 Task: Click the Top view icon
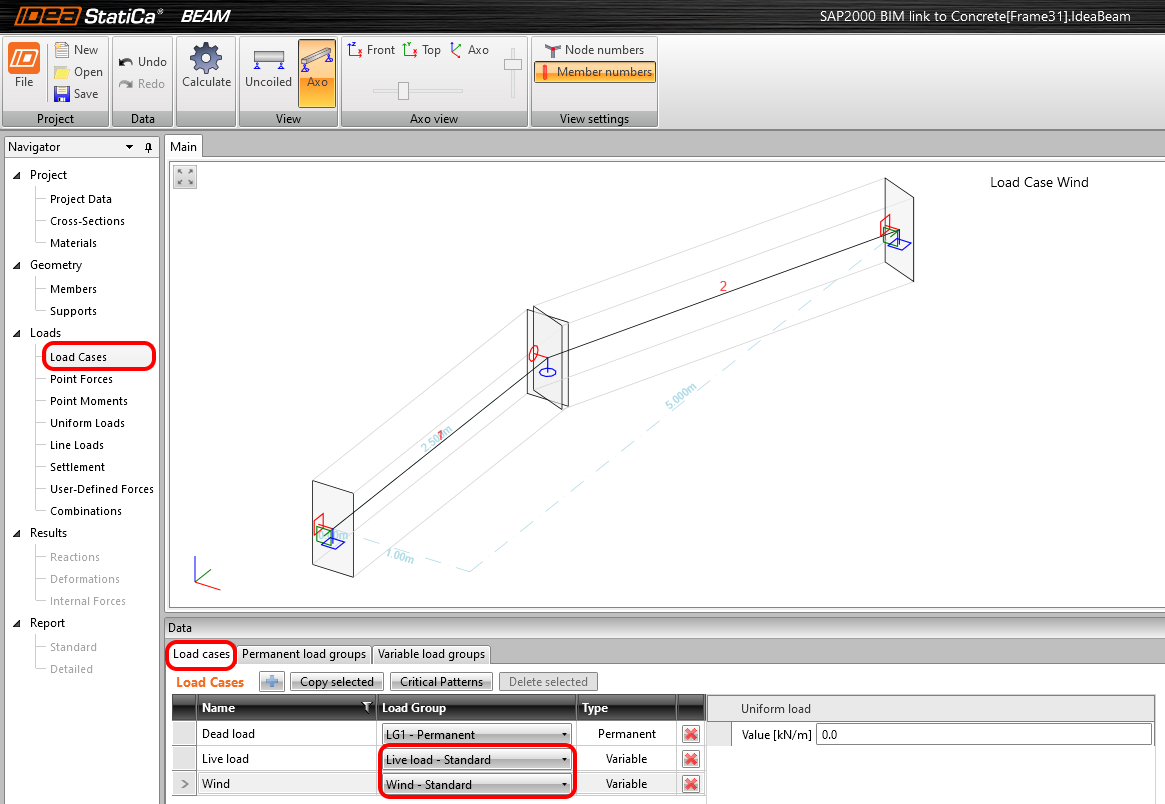[421, 49]
